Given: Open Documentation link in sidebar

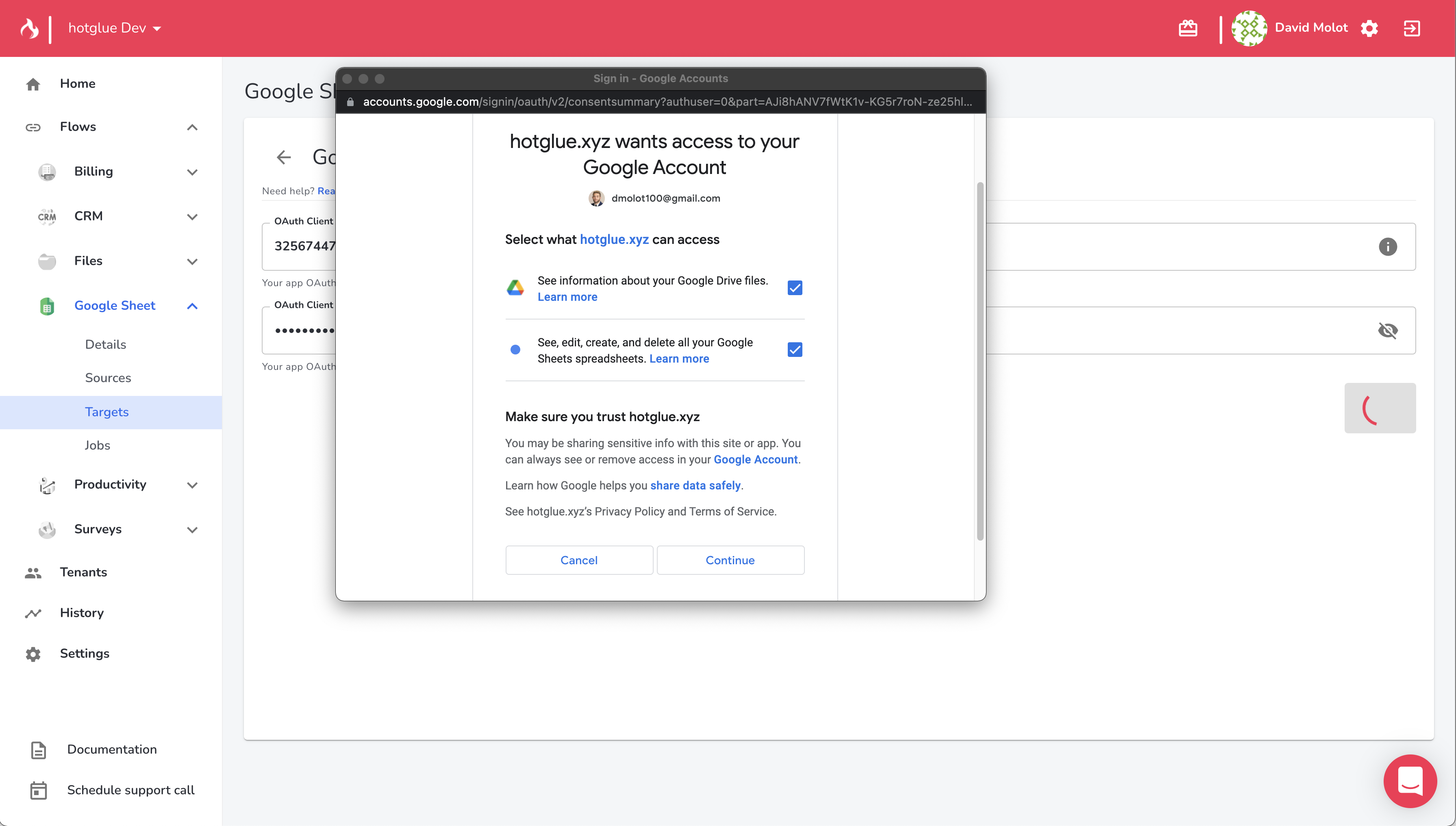Looking at the screenshot, I should [x=112, y=750].
